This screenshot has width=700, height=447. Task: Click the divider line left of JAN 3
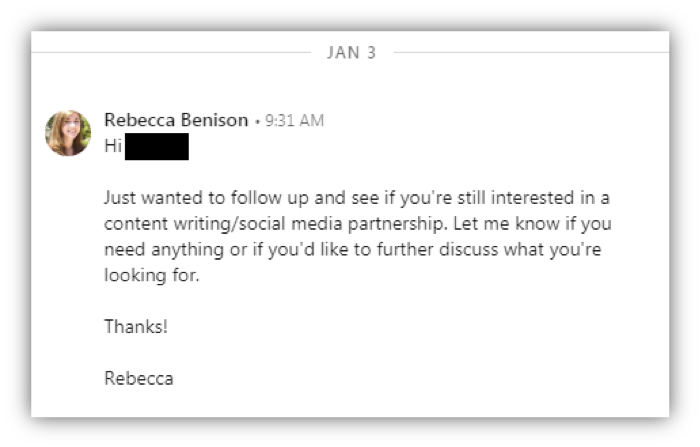(x=171, y=53)
